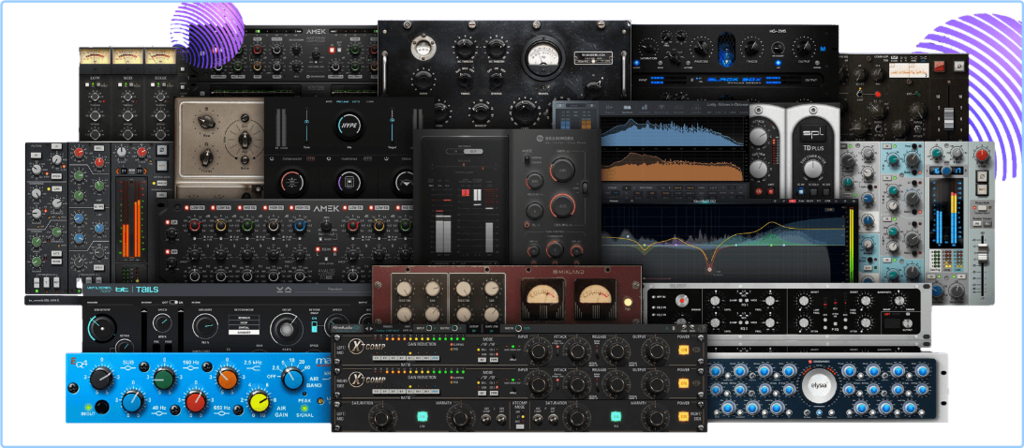1024x448 pixels.
Task: Click the red dip node on the EQ curve display
Action: [711, 269]
